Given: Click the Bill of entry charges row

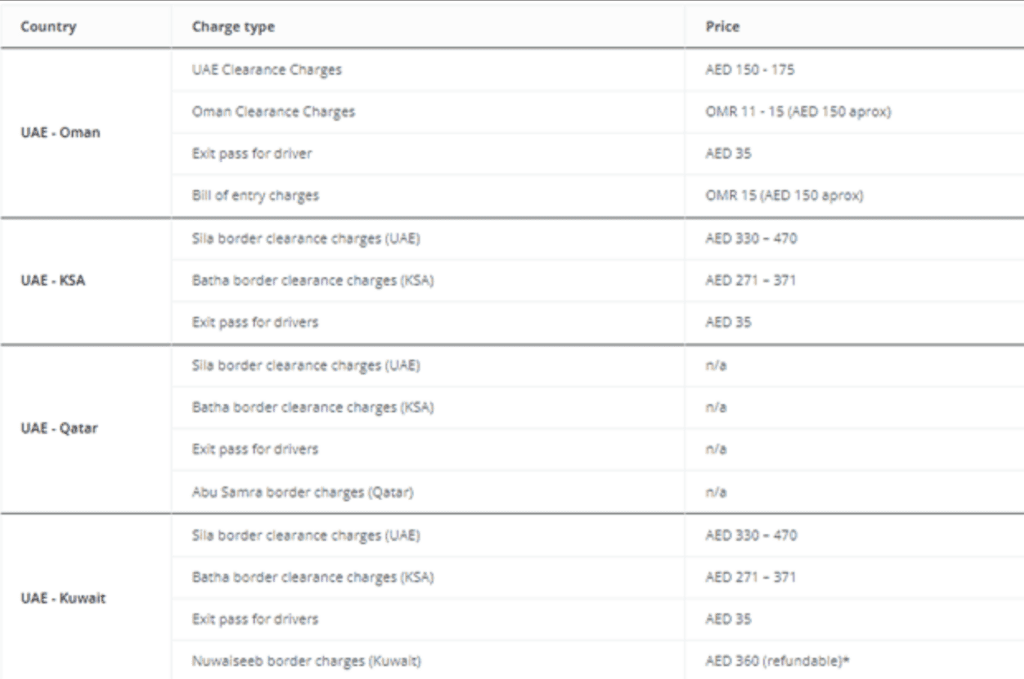Looking at the screenshot, I should tap(598, 195).
